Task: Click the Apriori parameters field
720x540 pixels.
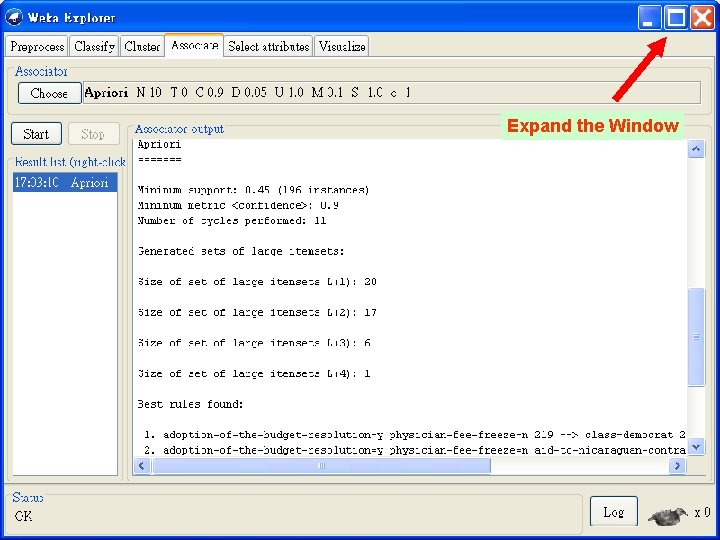Action: [x=392, y=93]
